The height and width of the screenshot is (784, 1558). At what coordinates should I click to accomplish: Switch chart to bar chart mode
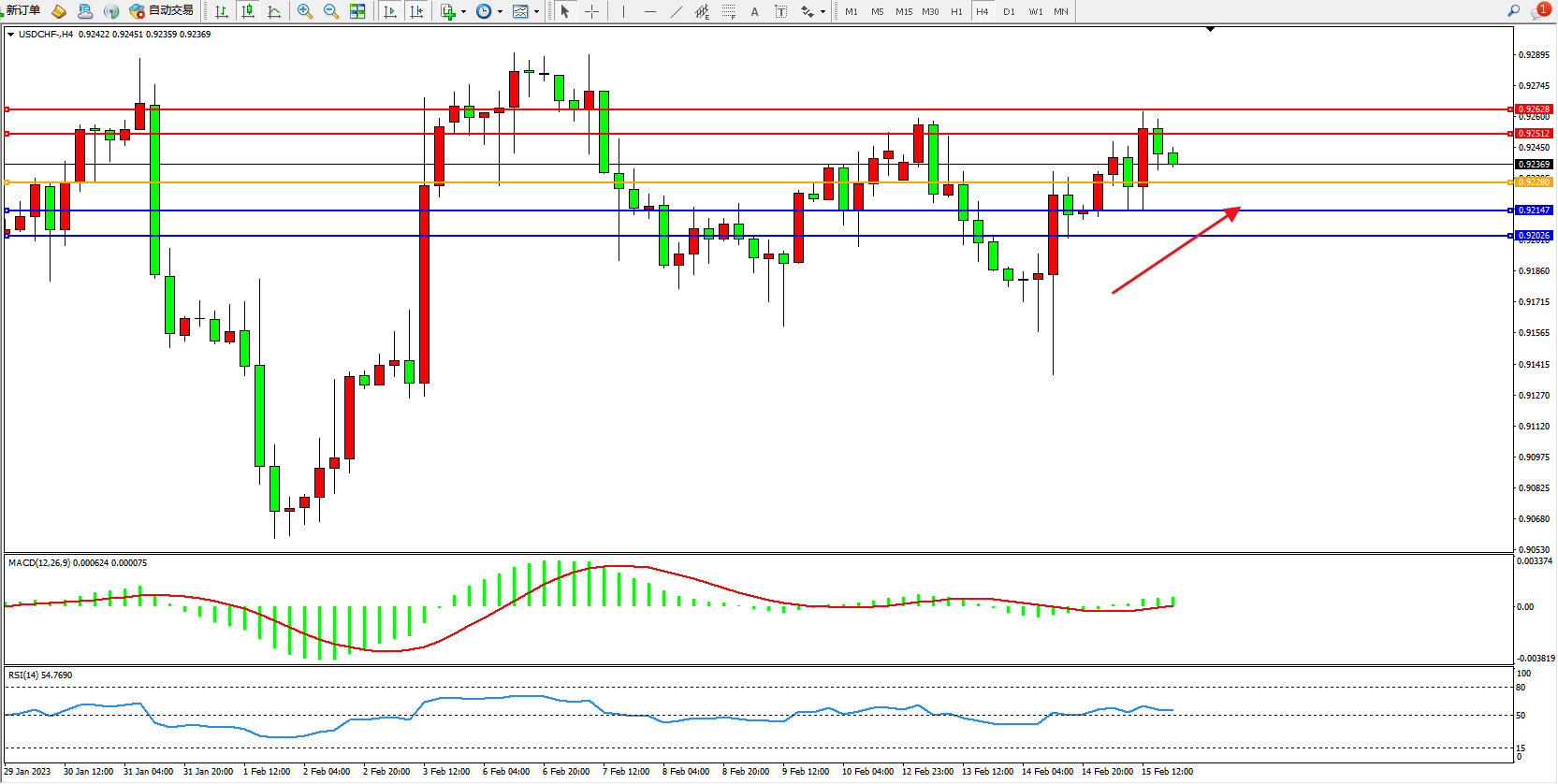coord(222,11)
